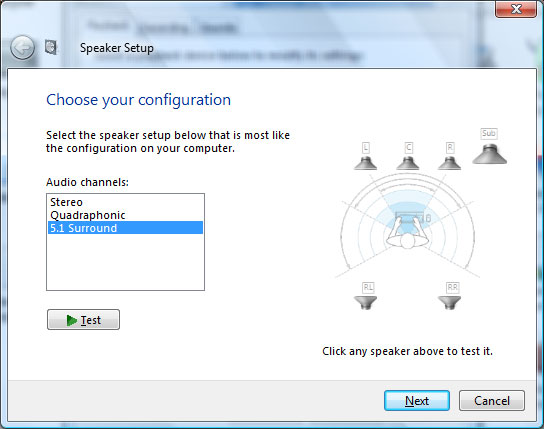Click the Sub label above the subwoofer
Viewport: 544px width, 429px height.
(489, 134)
